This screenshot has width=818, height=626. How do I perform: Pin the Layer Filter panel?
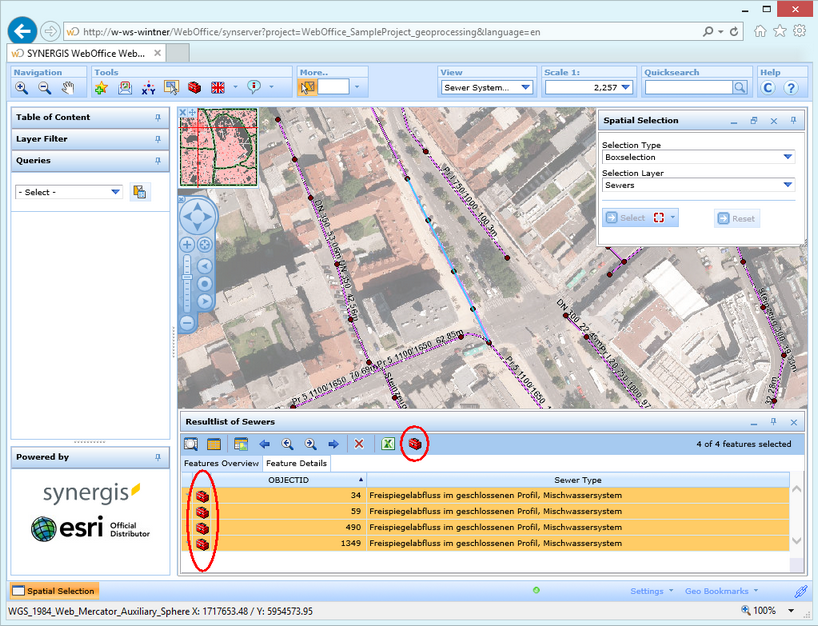click(x=158, y=139)
